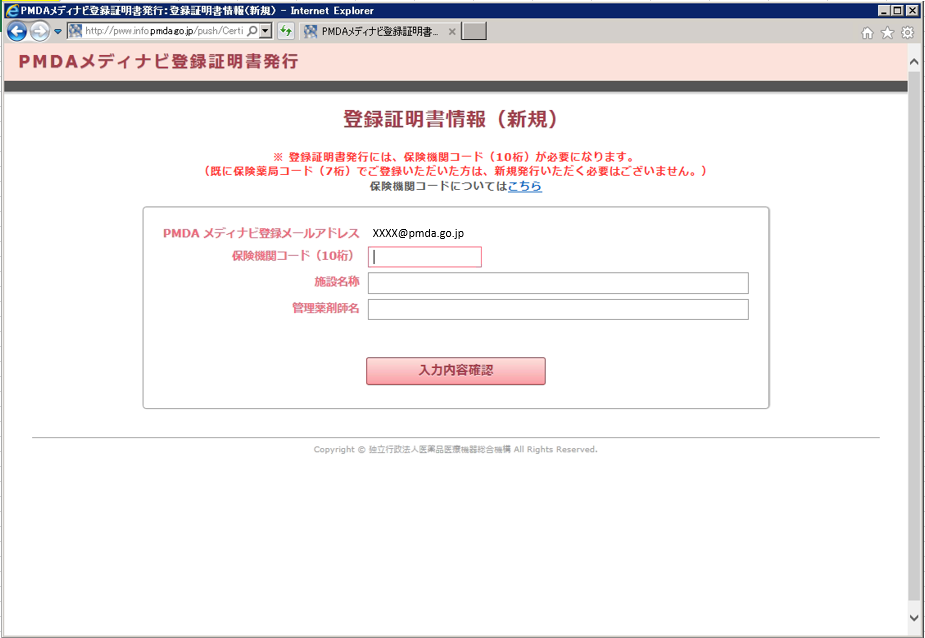The image size is (925, 638).
Task: Open a new blank tab
Action: pos(474,31)
